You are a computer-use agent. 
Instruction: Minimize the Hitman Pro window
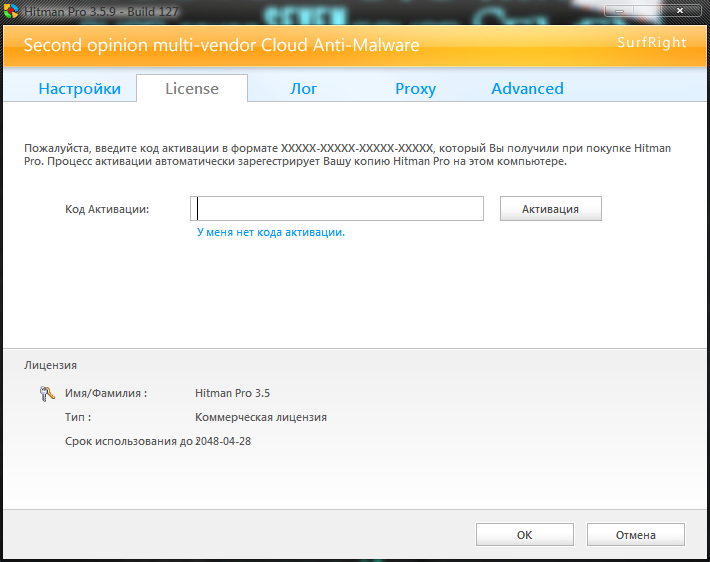(x=619, y=10)
